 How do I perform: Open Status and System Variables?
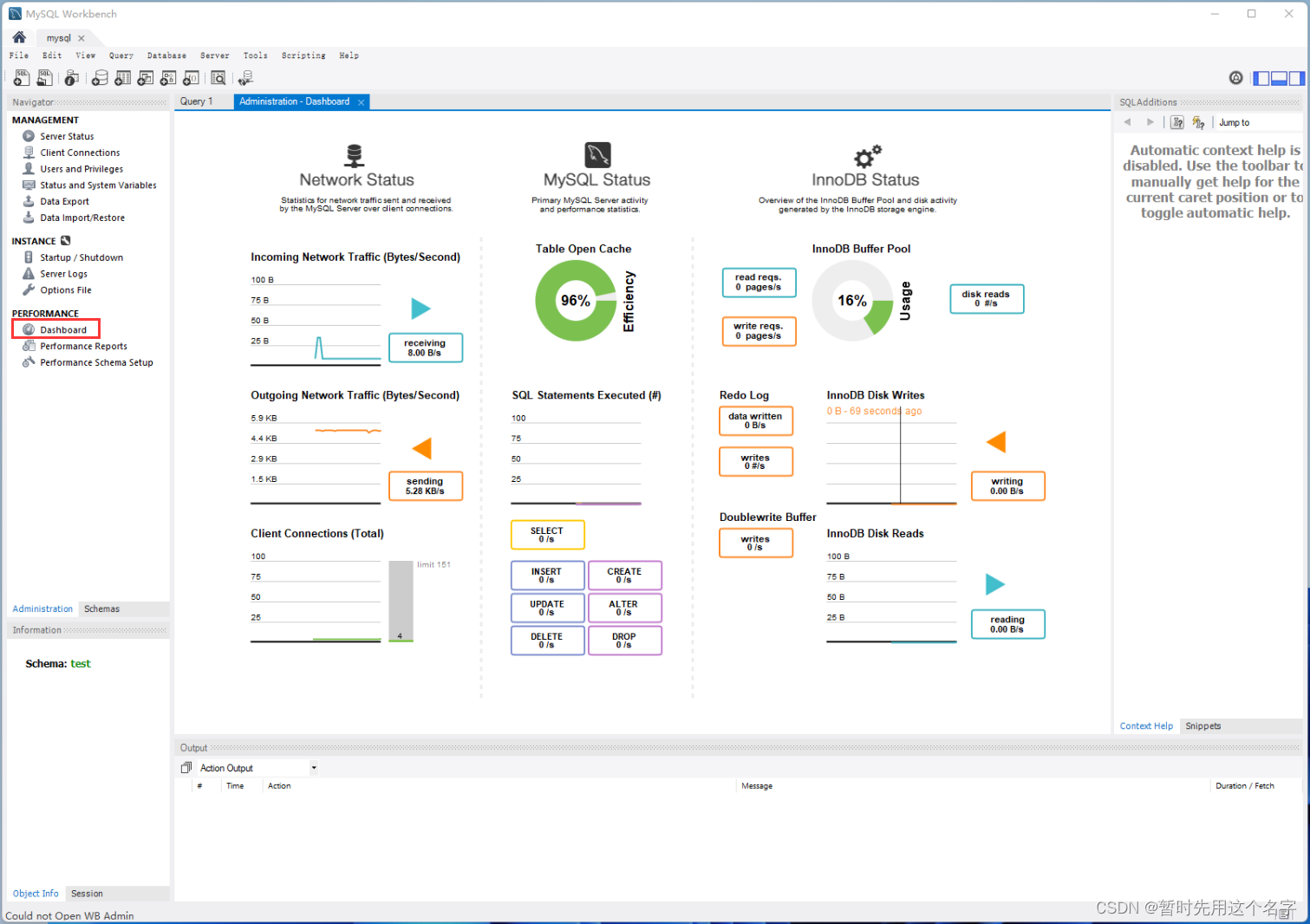[98, 185]
